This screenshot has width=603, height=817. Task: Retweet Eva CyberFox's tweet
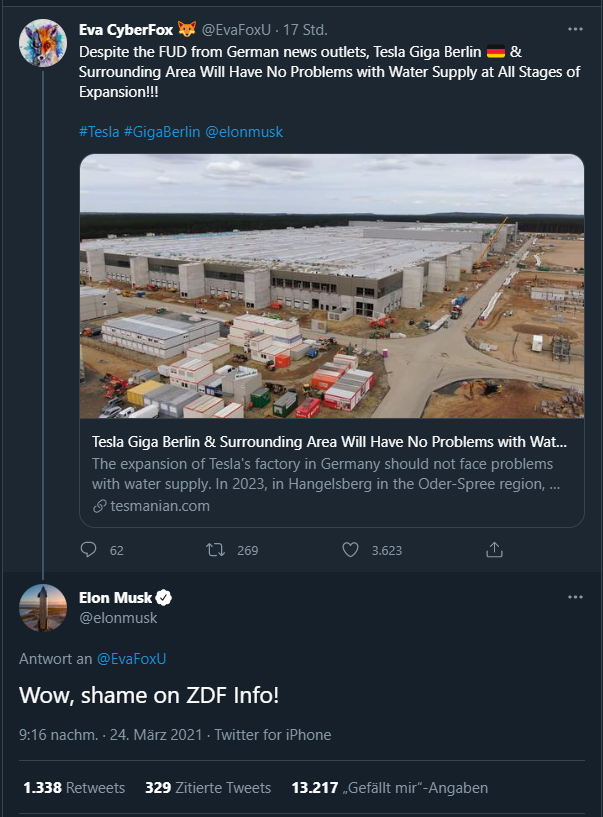214,549
